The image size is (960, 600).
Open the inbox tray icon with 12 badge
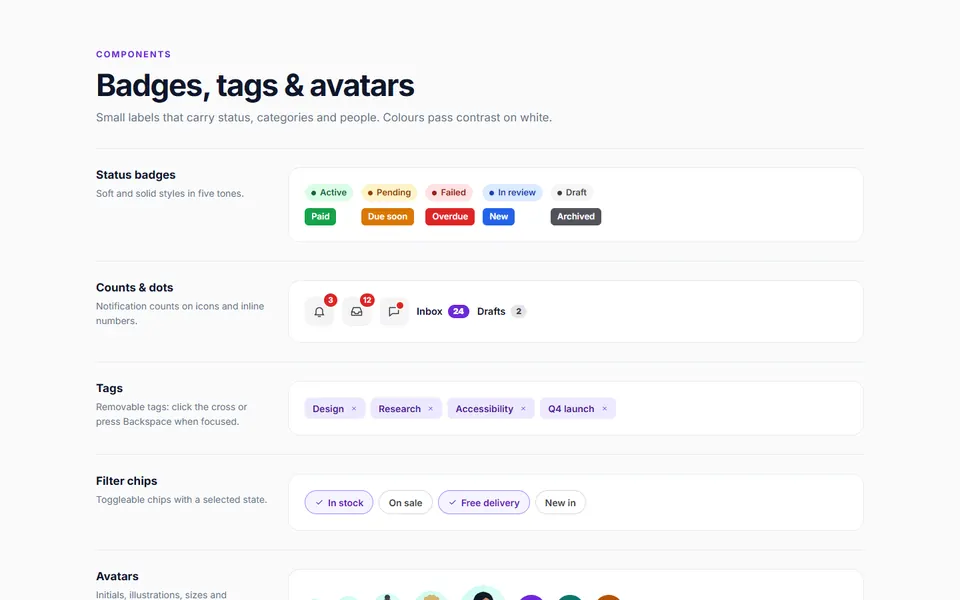356,312
